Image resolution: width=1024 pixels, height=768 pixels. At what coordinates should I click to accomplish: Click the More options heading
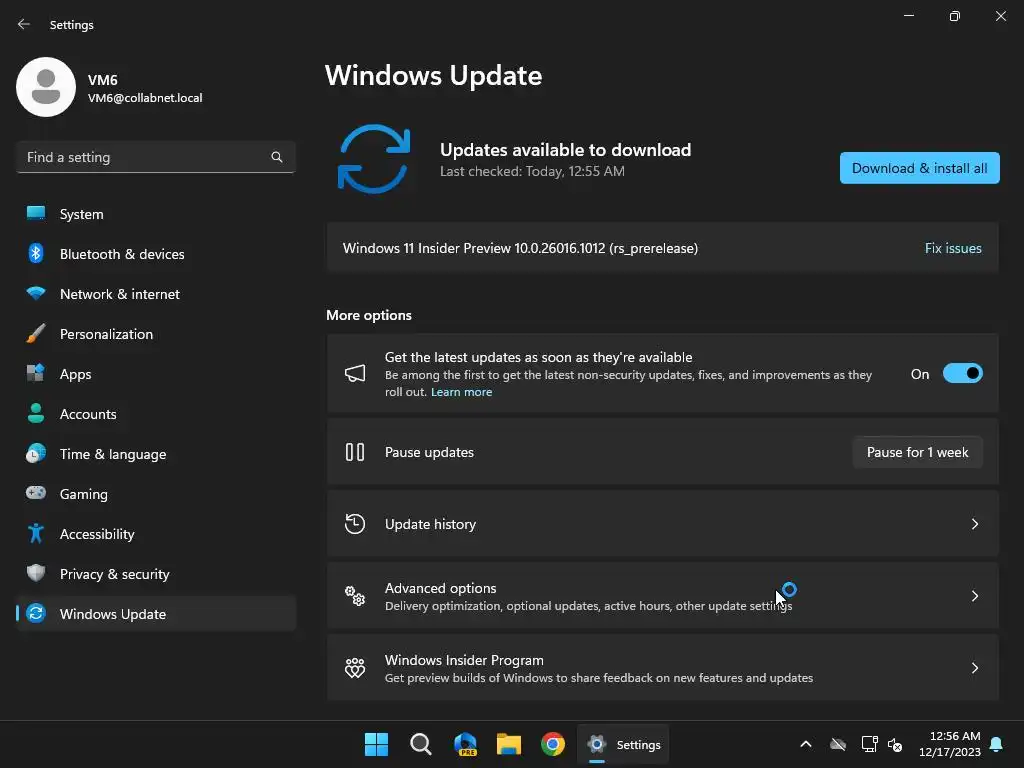[369, 315]
